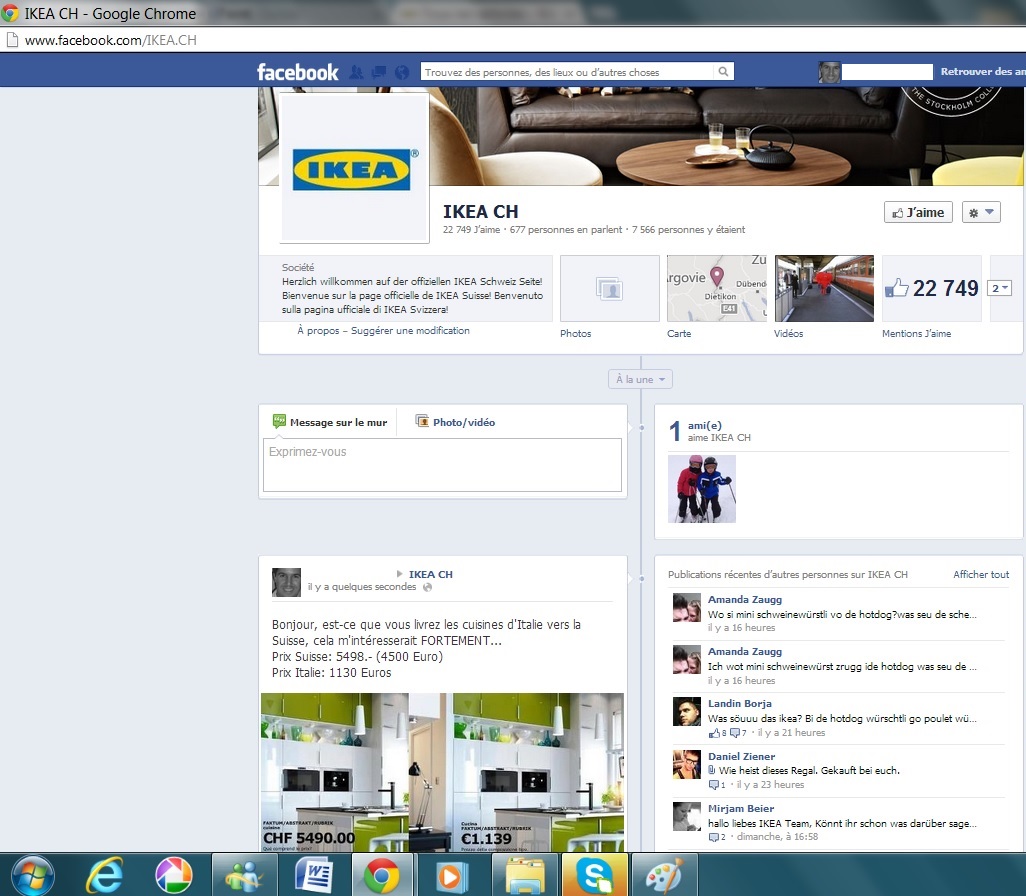Viewport: 1026px width, 896px height.
Task: Click '22 749 J'aime' count text
Action: pyautogui.click(x=471, y=230)
